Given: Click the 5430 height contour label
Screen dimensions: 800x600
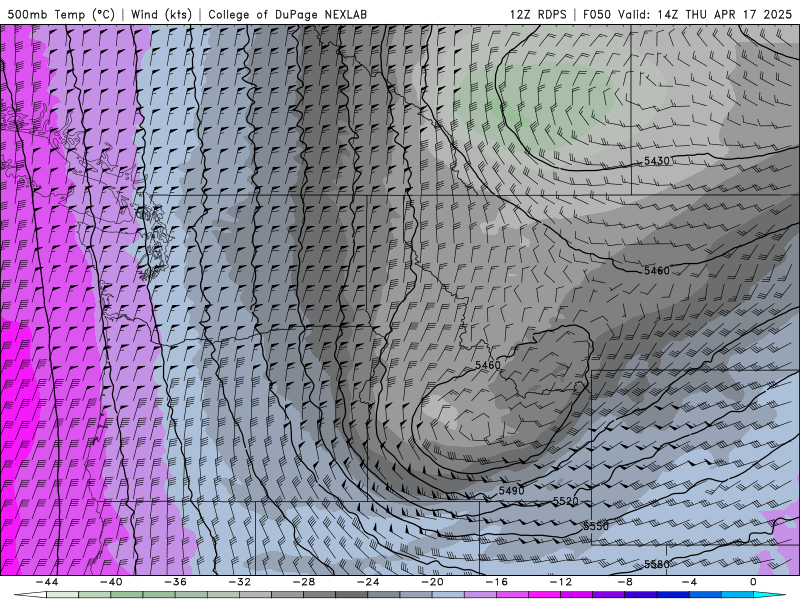Looking at the screenshot, I should tap(657, 161).
